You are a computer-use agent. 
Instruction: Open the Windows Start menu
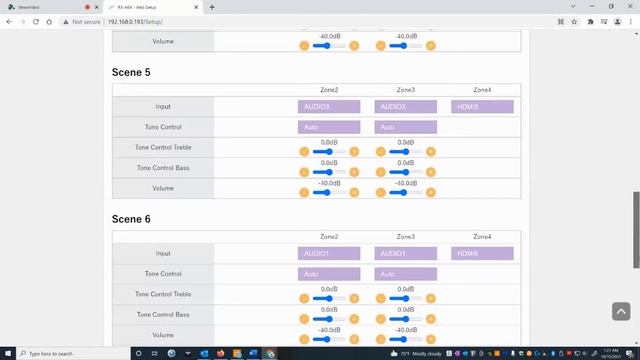[x=8, y=353]
